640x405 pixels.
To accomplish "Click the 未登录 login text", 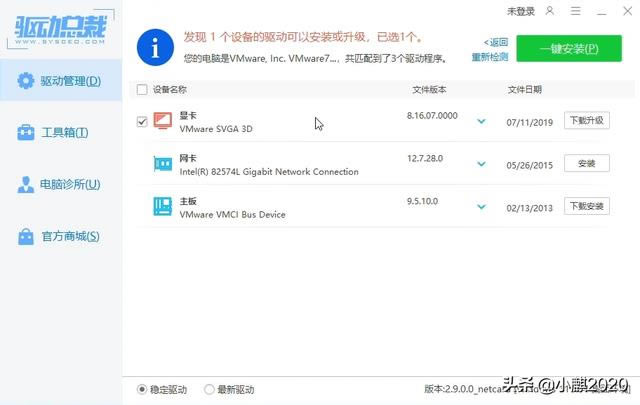I will (x=521, y=11).
